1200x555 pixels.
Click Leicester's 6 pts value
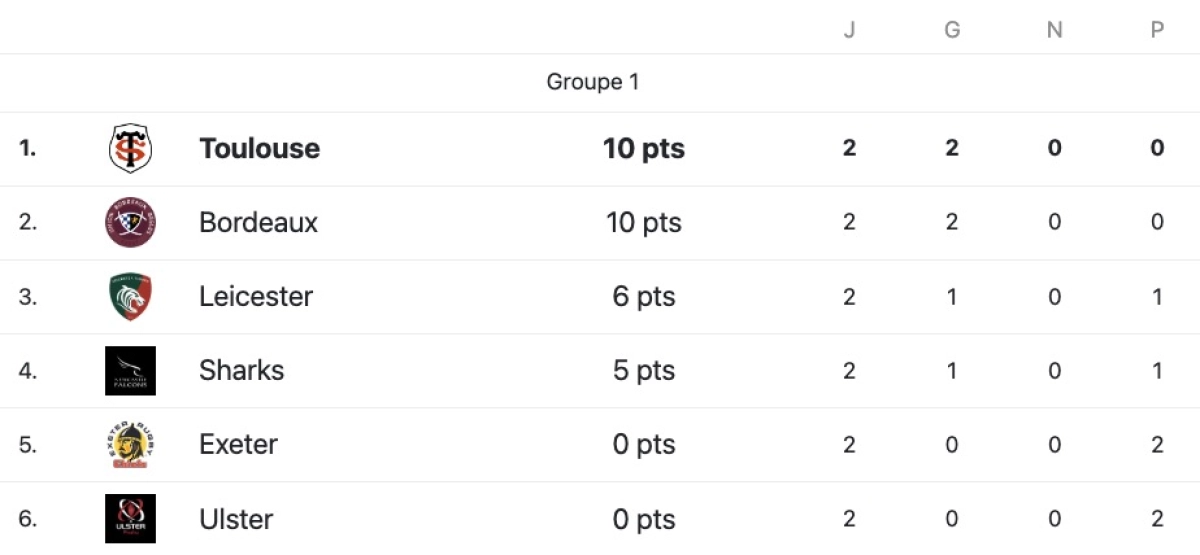tap(644, 296)
